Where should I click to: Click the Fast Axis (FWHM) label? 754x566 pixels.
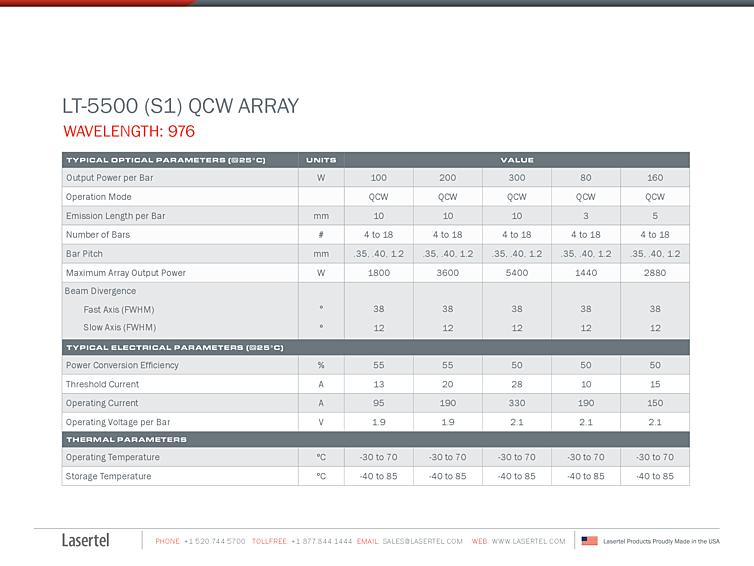[x=119, y=310]
